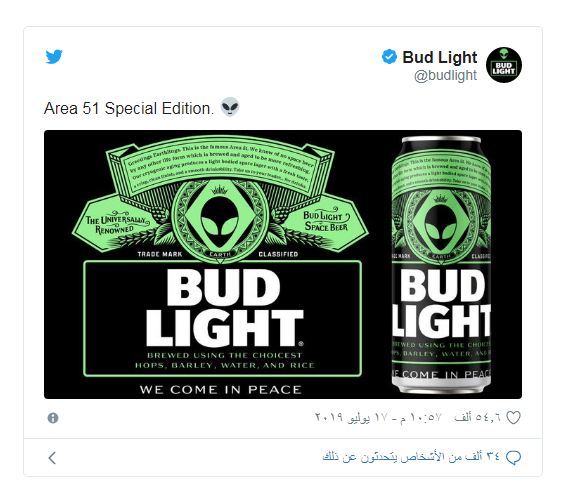The image size is (572, 503).
Task: Open the Area 51 Special Edition tweet text
Action: (x=129, y=108)
